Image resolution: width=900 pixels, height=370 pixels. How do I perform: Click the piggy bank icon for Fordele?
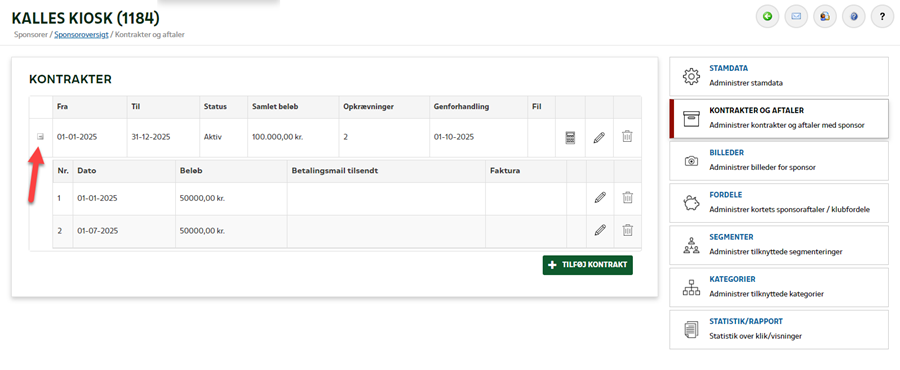coord(691,203)
